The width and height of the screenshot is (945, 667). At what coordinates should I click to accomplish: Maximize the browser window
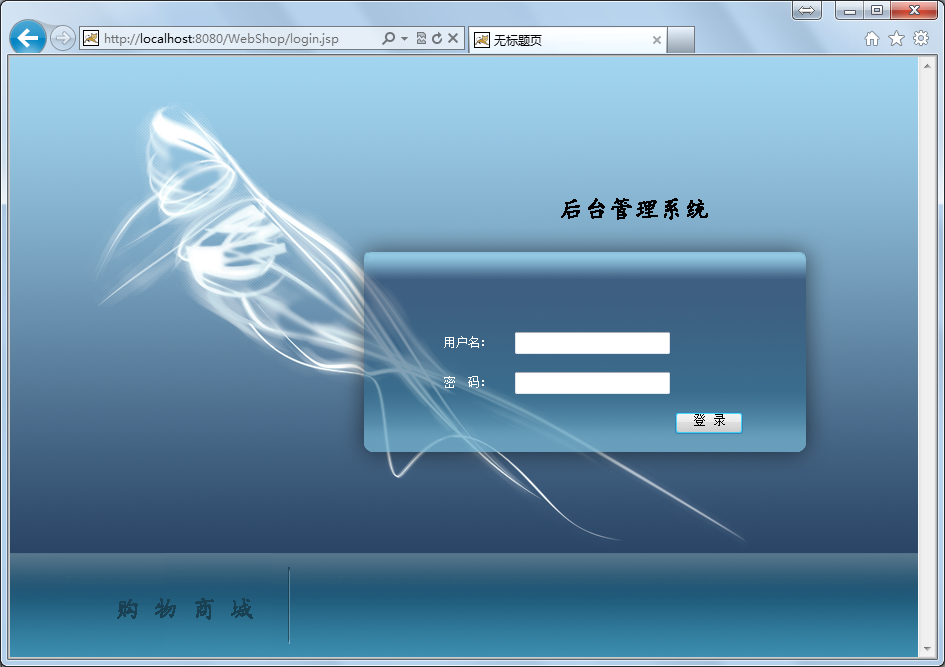877,10
